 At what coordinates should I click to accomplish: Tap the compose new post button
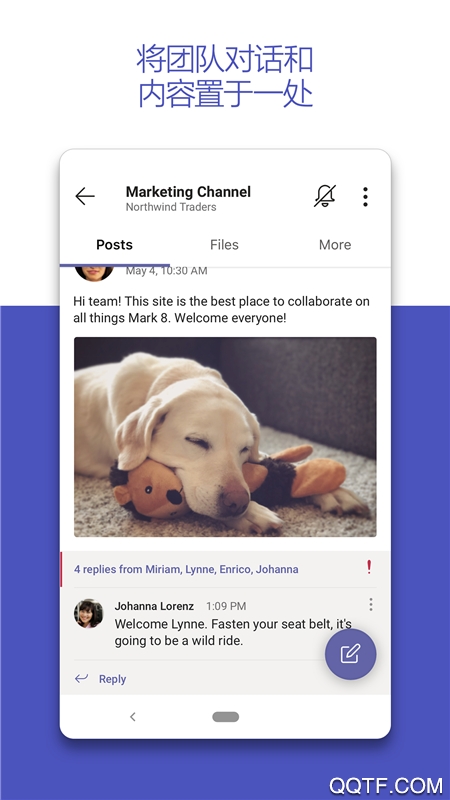pos(351,654)
